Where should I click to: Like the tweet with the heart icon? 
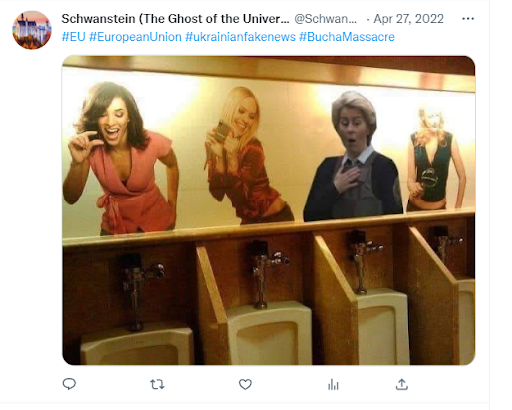[245, 384]
